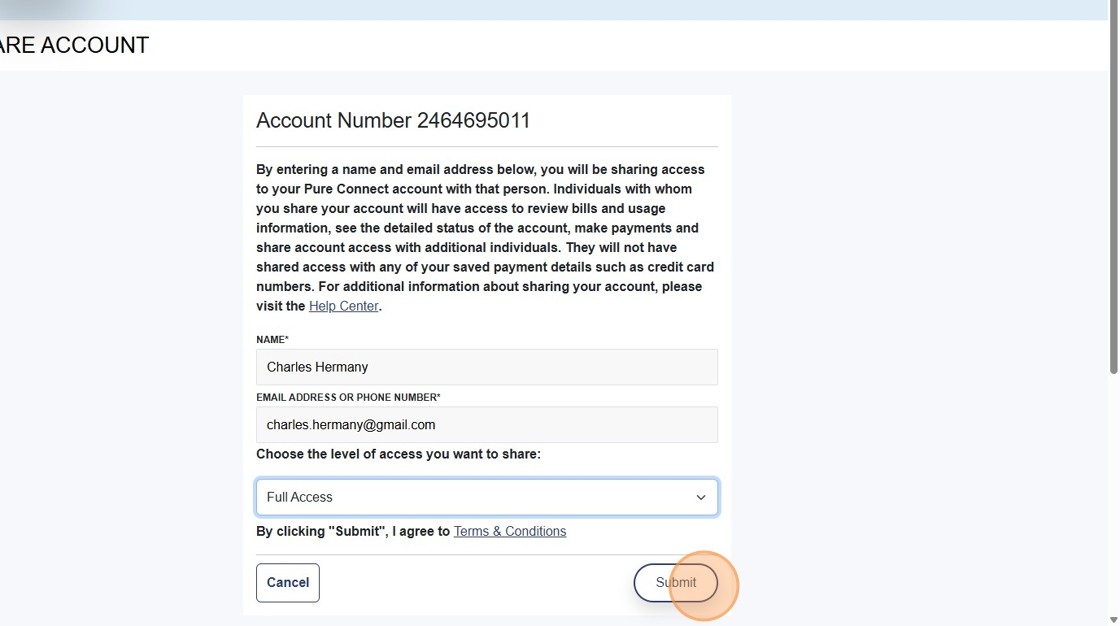Click the scroll-up arrow on the scrollbar
Screen dimensions: 1120x626
[1112, 6]
